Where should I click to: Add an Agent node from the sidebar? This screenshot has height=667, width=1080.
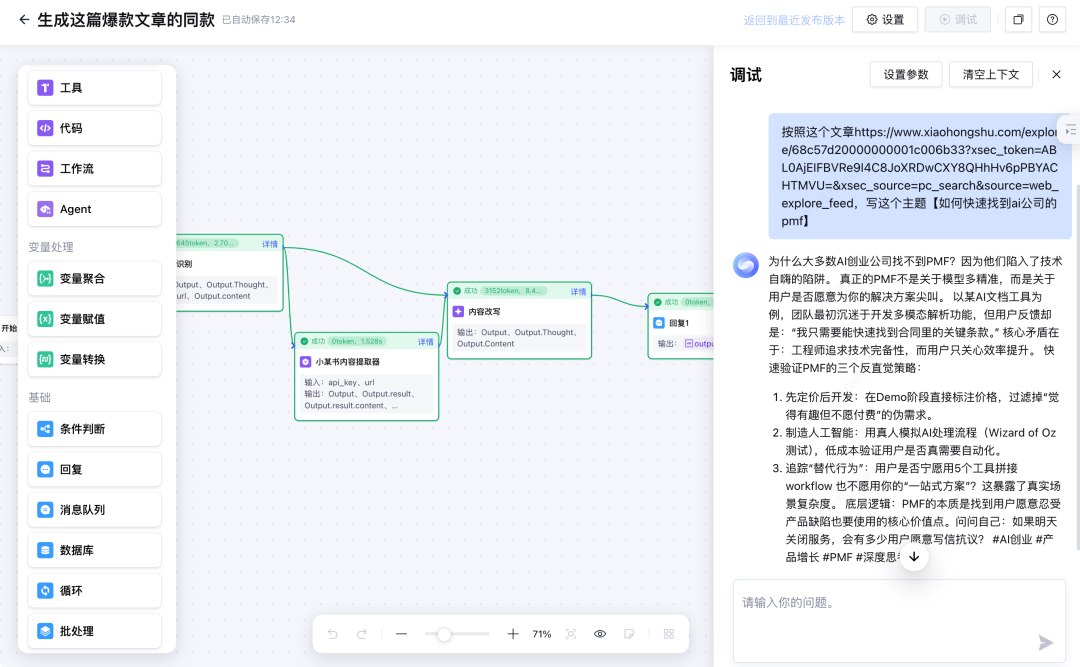tap(94, 209)
